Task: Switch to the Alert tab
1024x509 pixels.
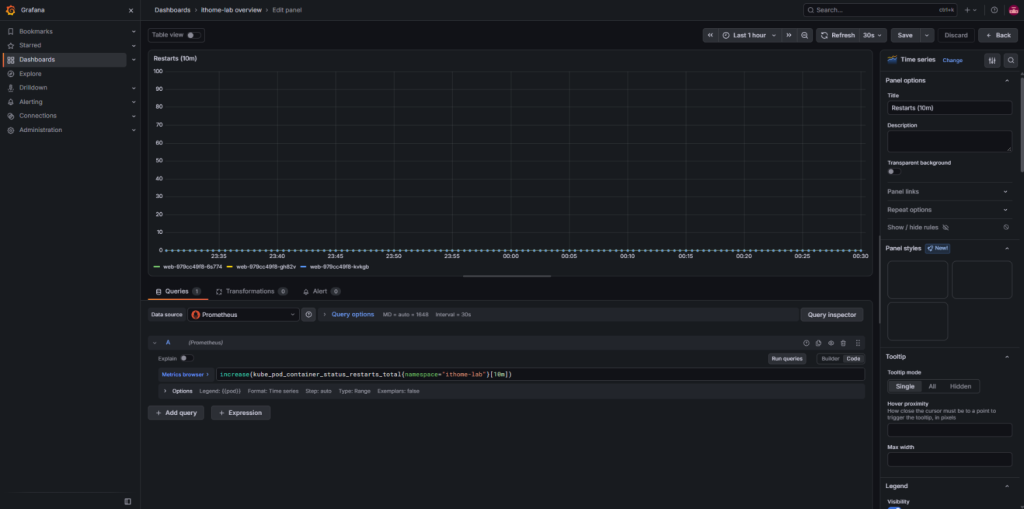Action: 321,291
